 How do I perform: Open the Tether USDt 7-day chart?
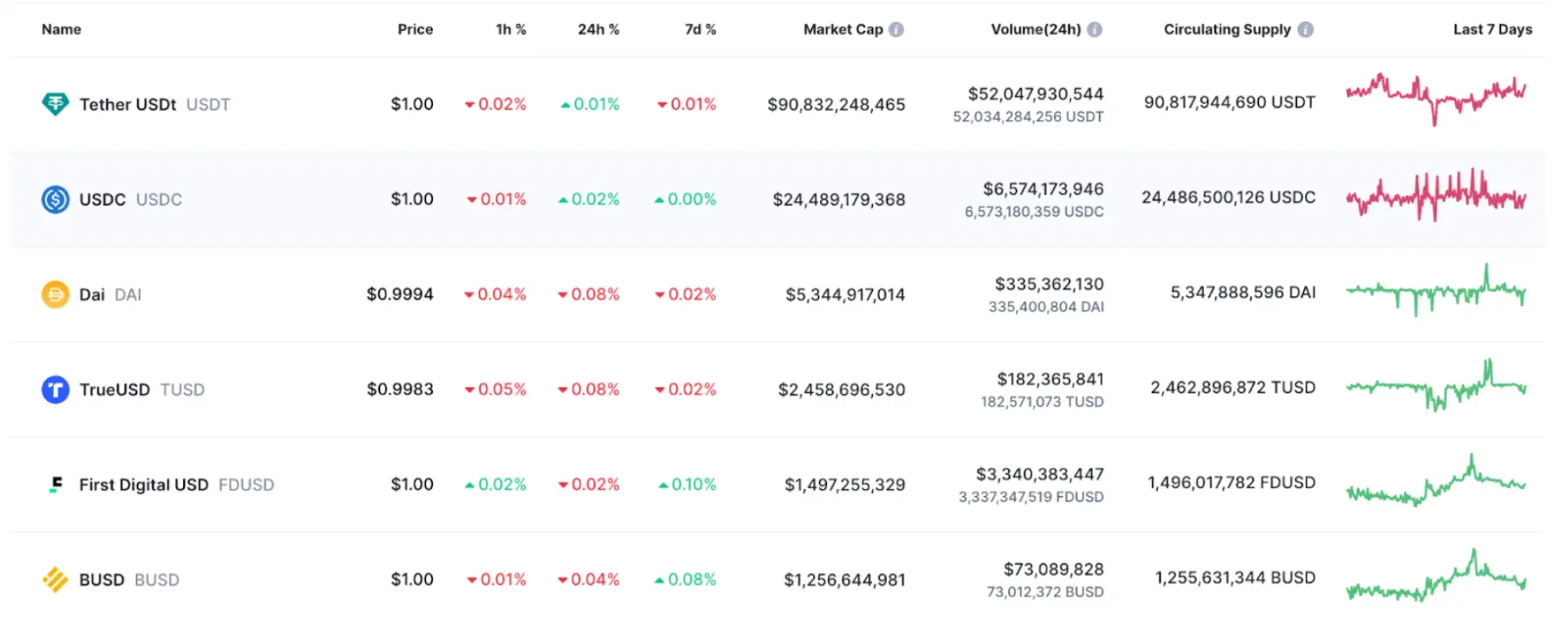(x=1435, y=98)
